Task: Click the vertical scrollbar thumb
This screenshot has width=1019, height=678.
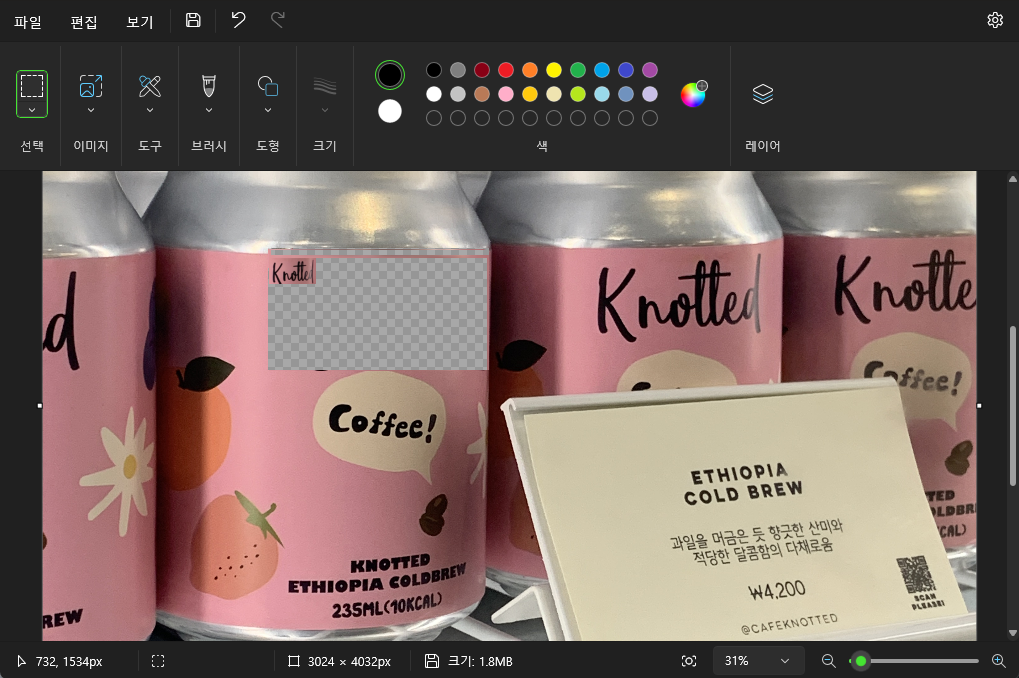Action: (x=1013, y=405)
